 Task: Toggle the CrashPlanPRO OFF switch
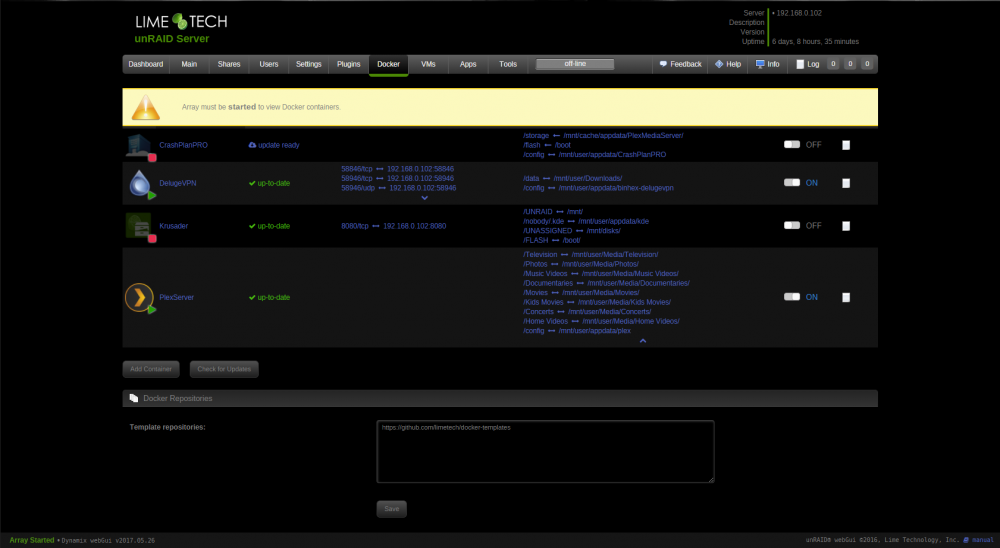click(791, 145)
